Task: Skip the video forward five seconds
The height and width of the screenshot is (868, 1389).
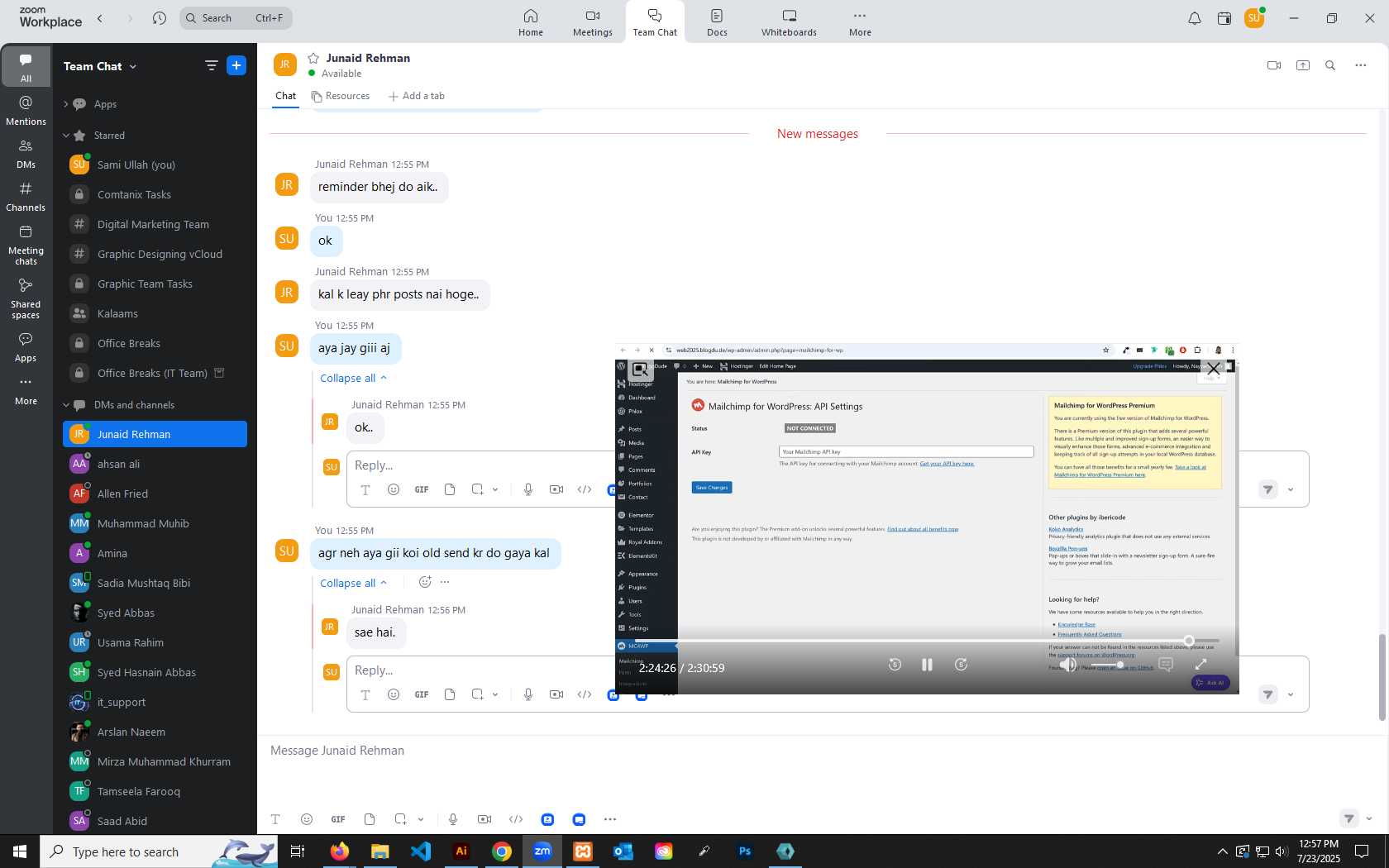Action: click(x=961, y=665)
